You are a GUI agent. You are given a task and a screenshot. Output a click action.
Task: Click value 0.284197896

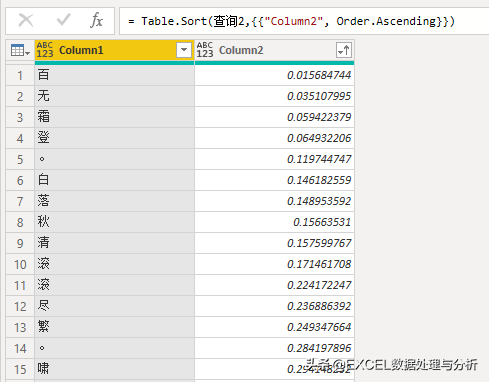click(x=319, y=348)
